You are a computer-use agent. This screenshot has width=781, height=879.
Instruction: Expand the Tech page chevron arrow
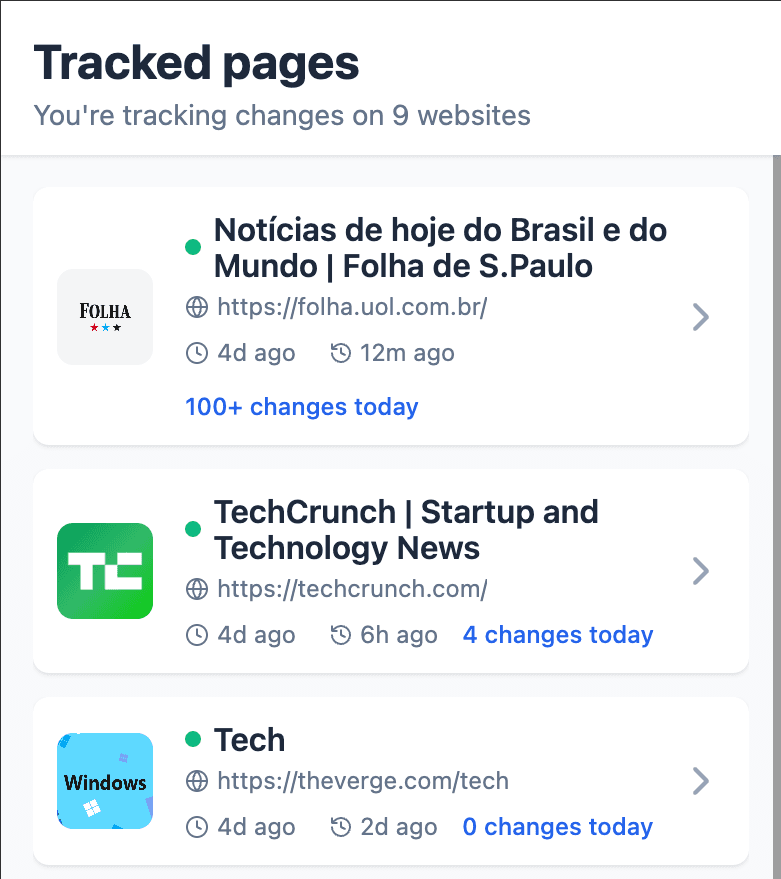701,781
